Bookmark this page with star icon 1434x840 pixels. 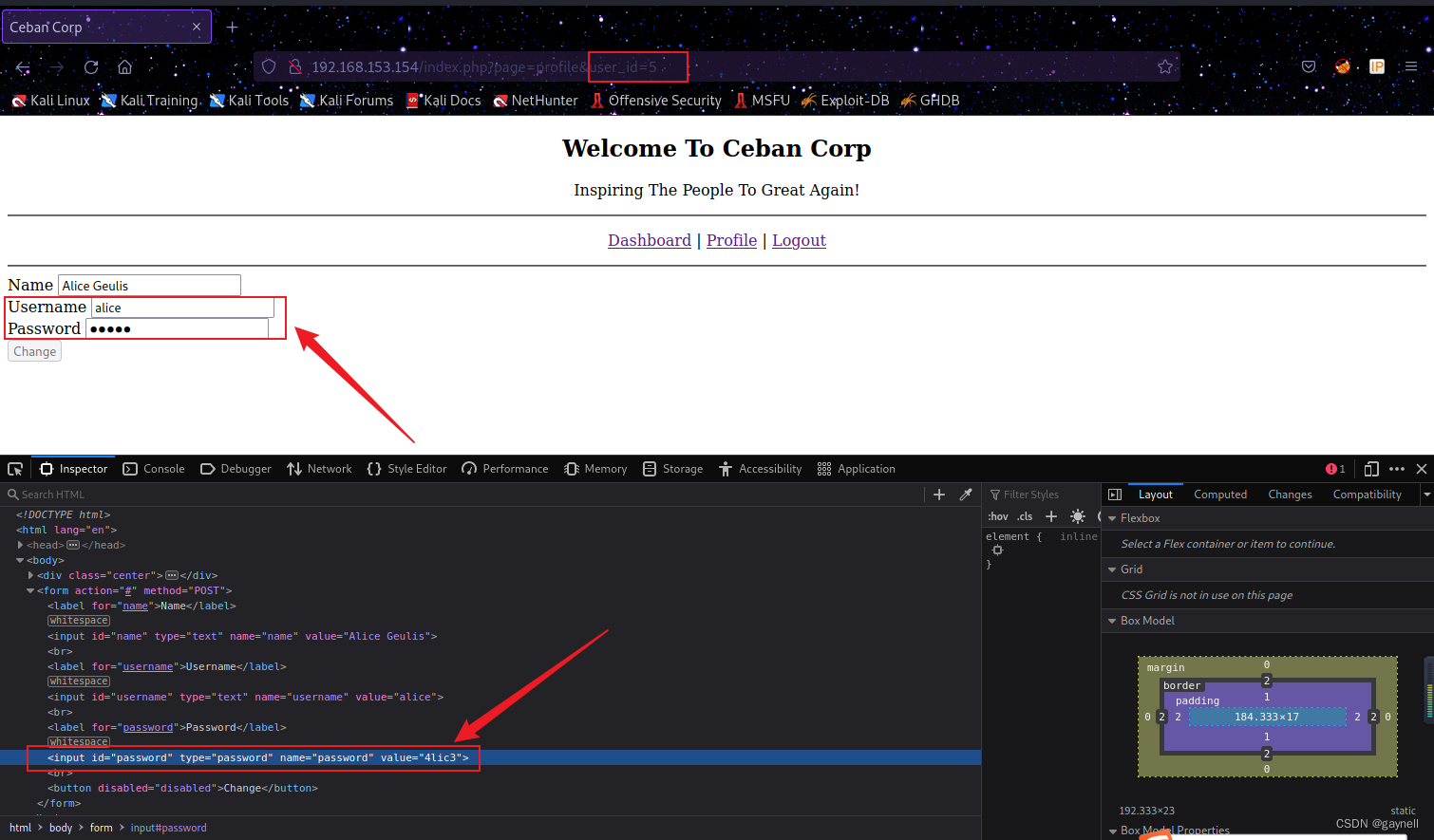point(1165,66)
